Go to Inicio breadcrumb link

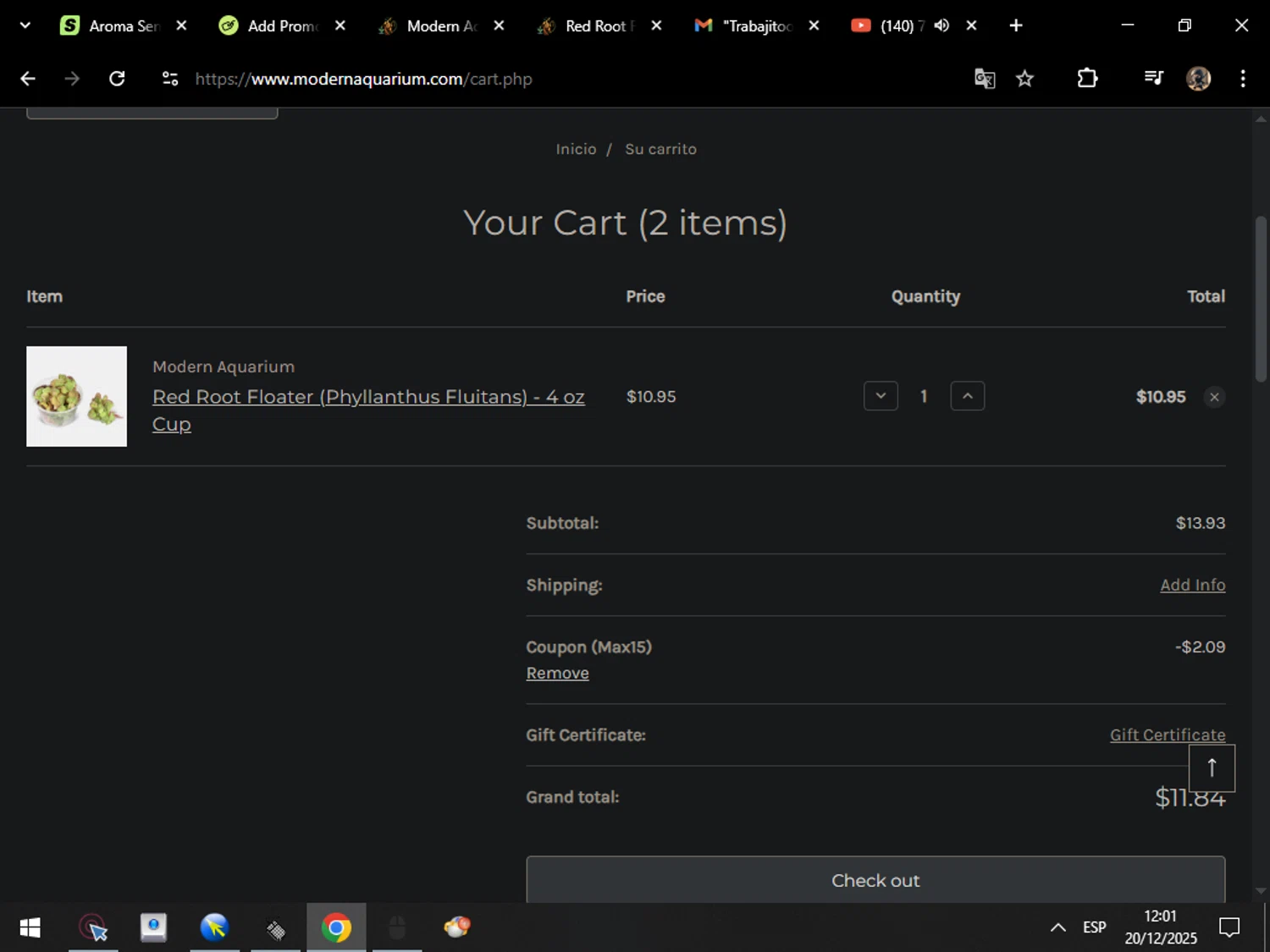pos(576,149)
